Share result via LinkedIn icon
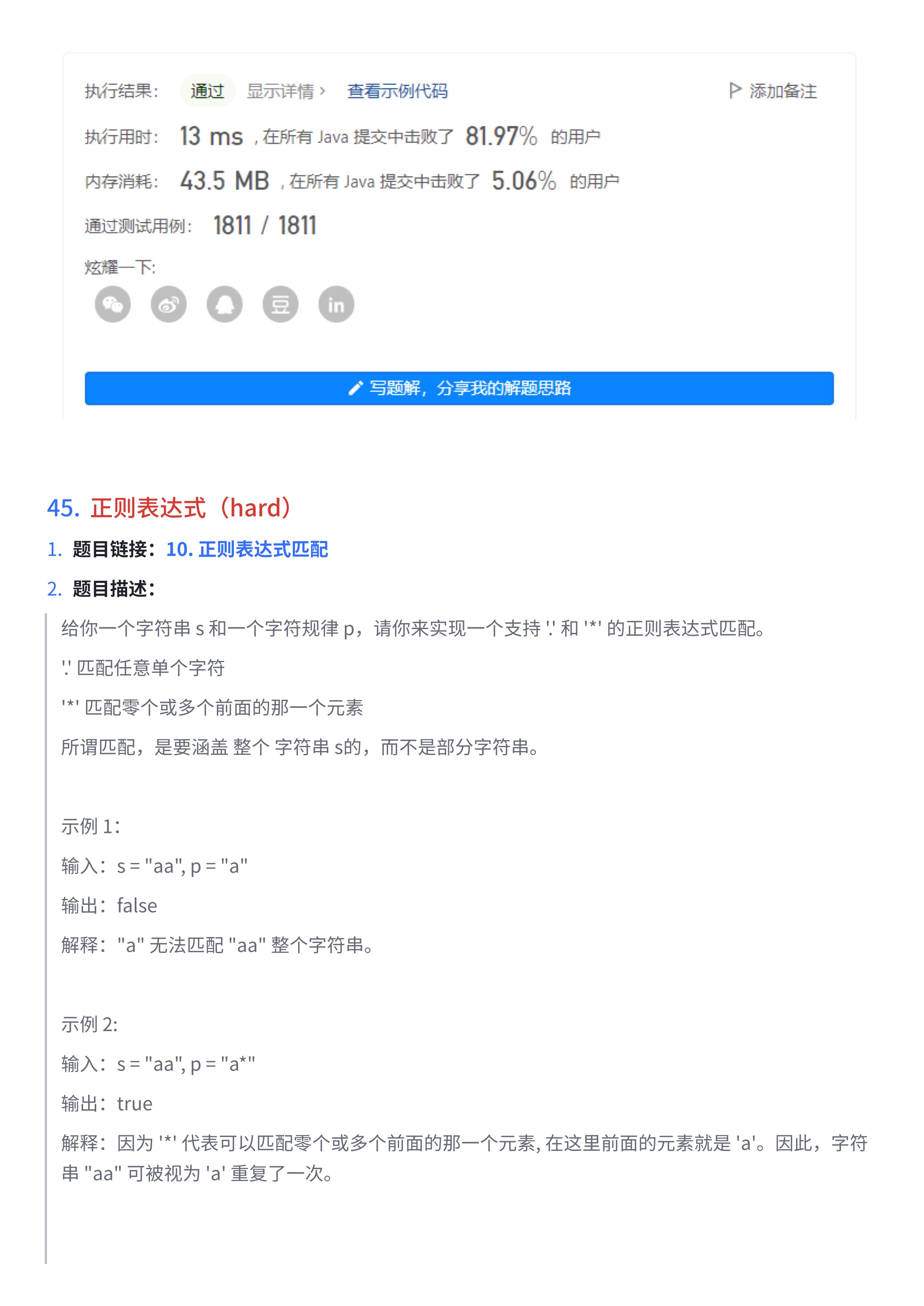The height and width of the screenshot is (1306, 924). (336, 304)
